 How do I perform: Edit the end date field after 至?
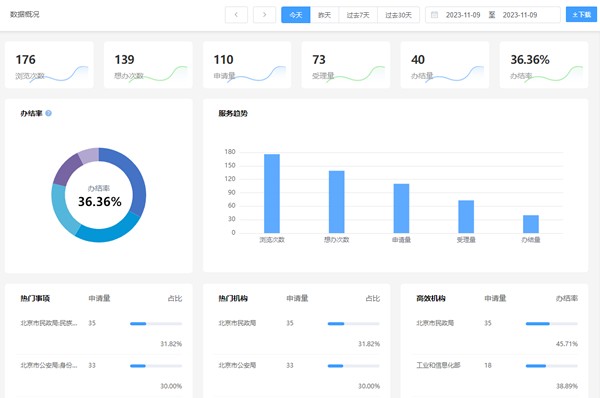tap(520, 15)
